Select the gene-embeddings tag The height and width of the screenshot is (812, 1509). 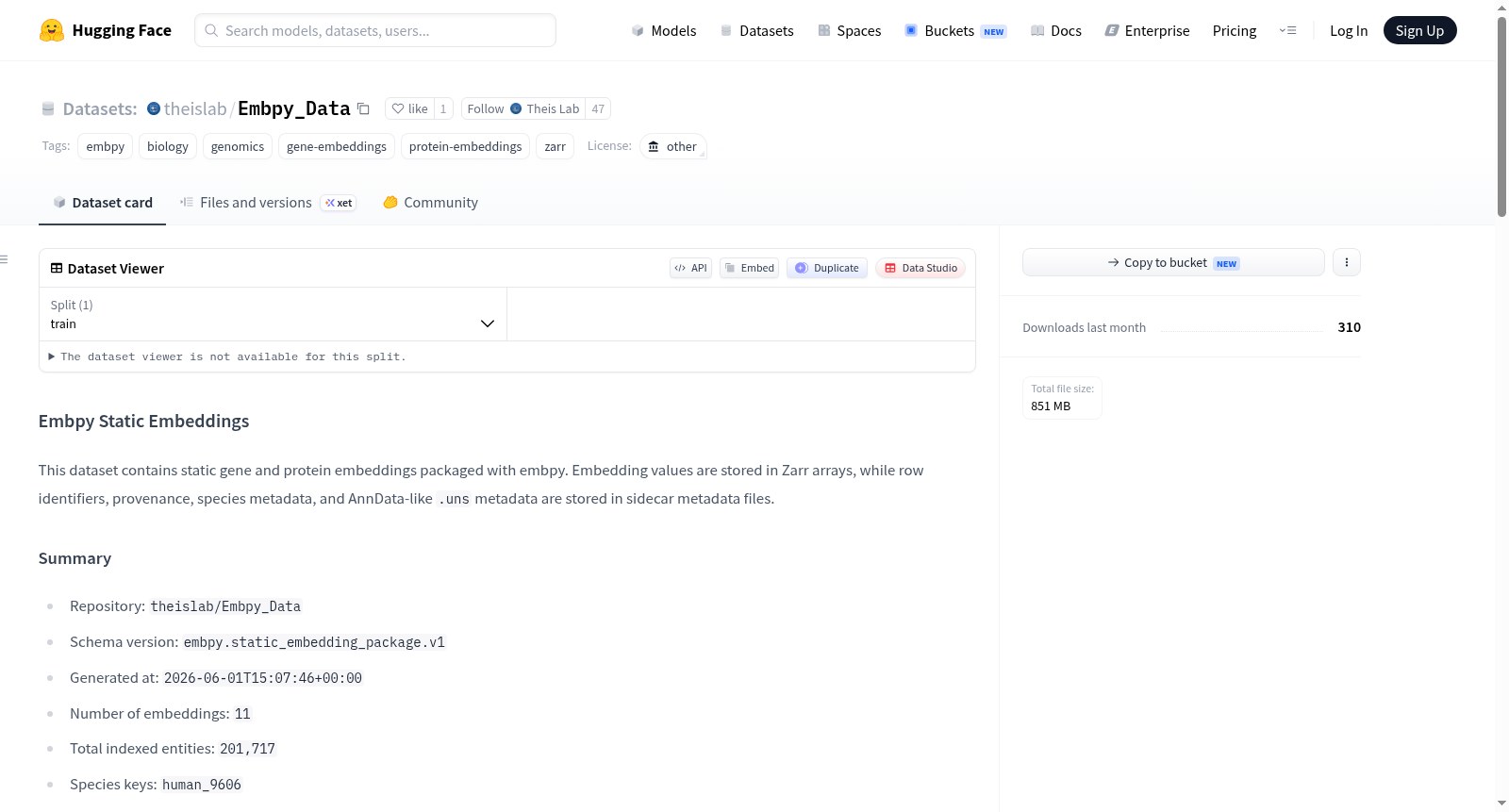tap(337, 146)
